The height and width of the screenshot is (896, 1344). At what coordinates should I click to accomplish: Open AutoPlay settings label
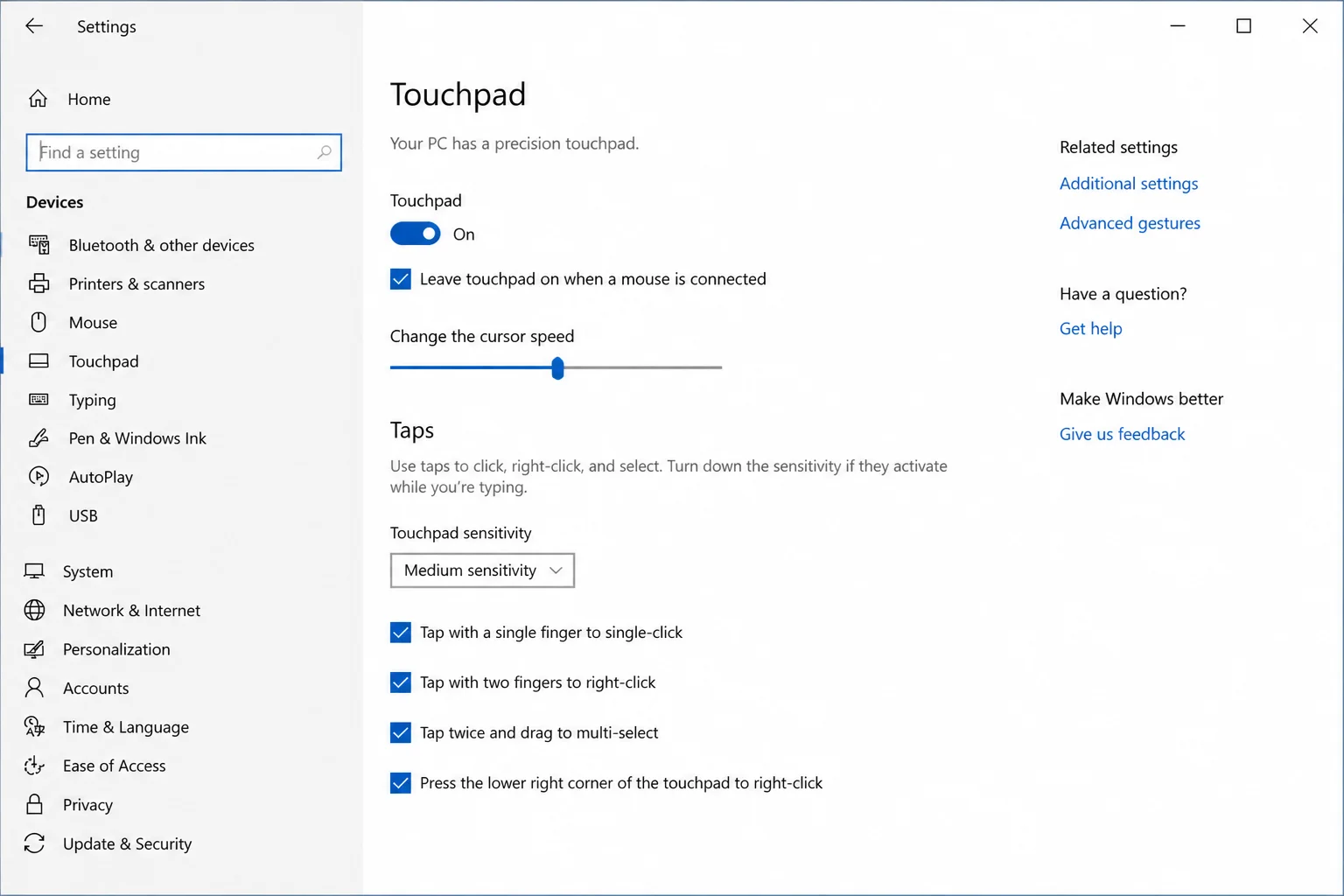point(101,477)
